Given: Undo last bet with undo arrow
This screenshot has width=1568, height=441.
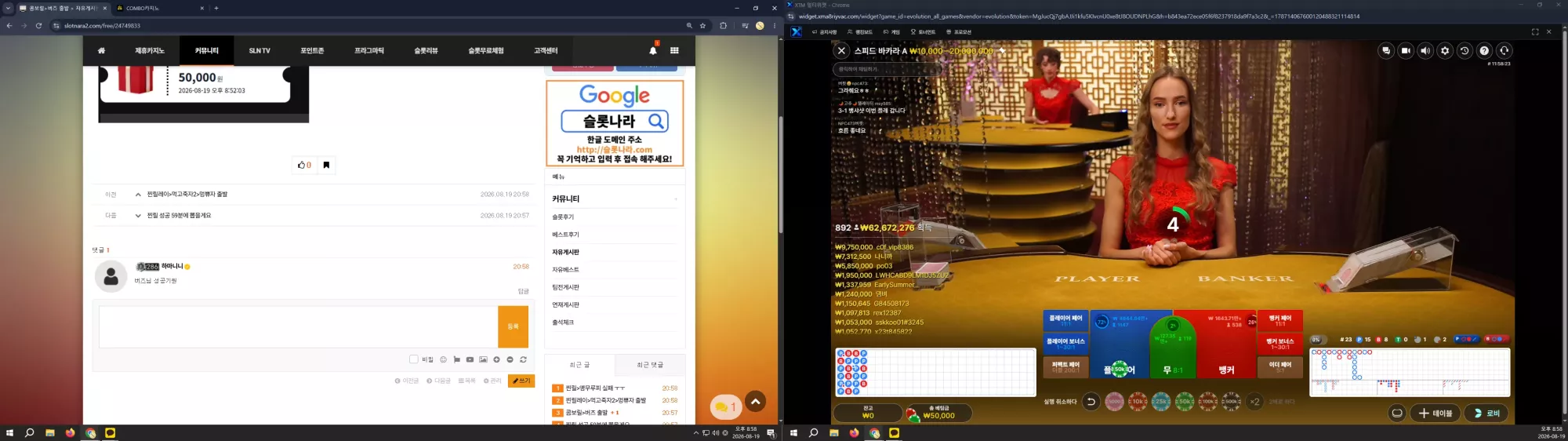Looking at the screenshot, I should coord(1091,402).
